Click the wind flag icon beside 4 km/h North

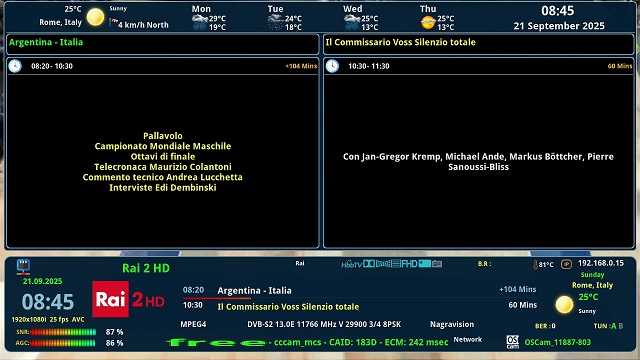[x=114, y=22]
